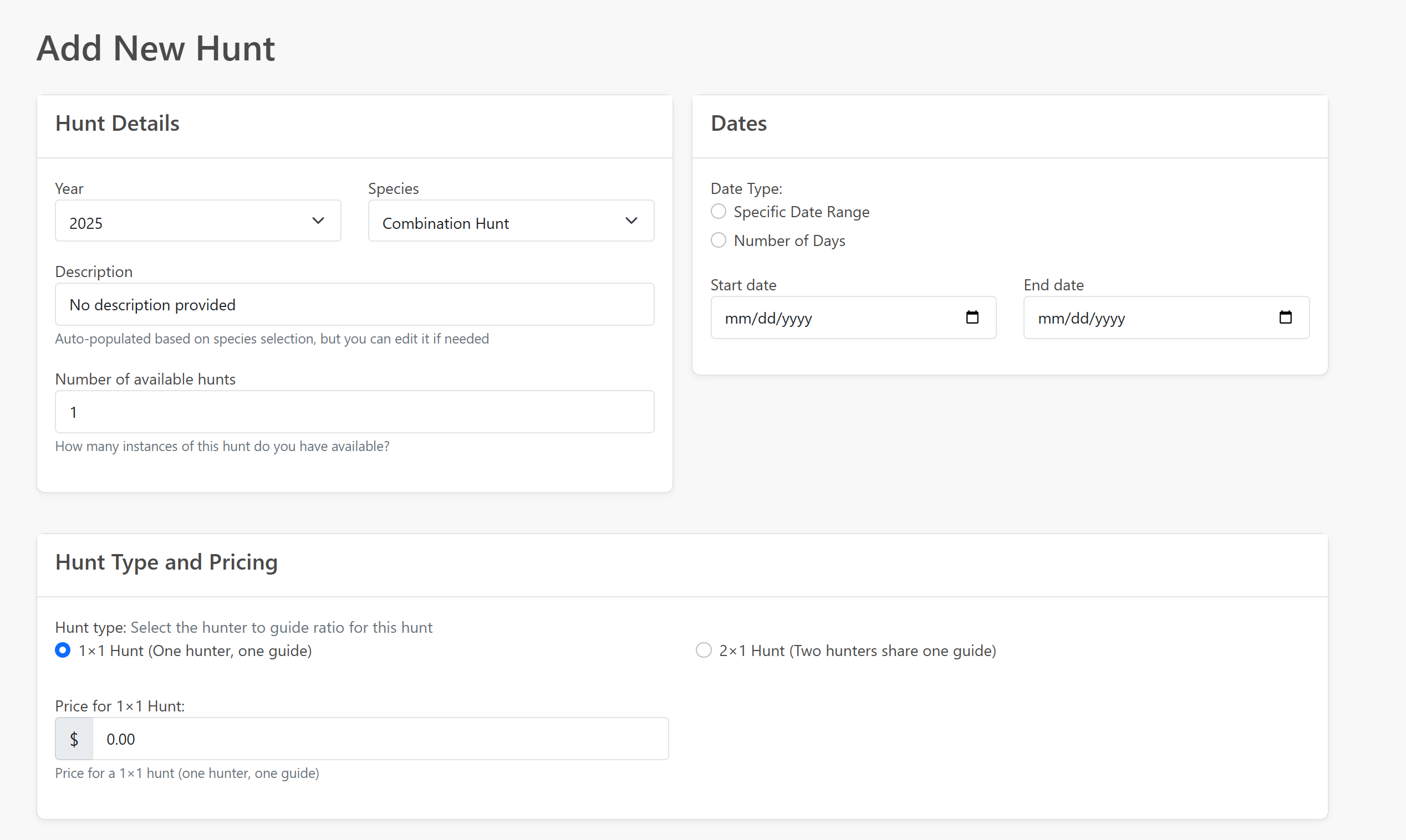Image resolution: width=1406 pixels, height=840 pixels.
Task: Choose the 2x1 Hunt option
Action: click(x=702, y=650)
